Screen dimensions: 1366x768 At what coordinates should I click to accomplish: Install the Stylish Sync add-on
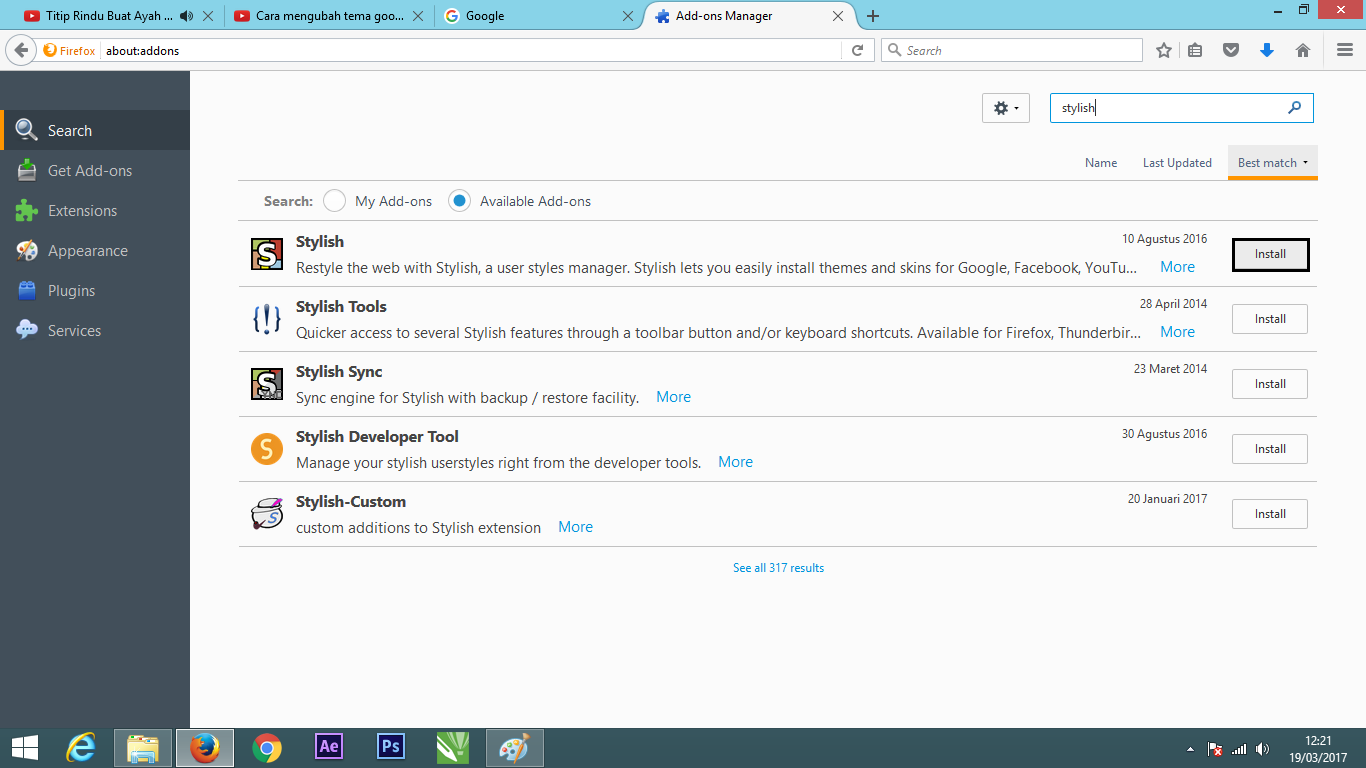[1270, 384]
